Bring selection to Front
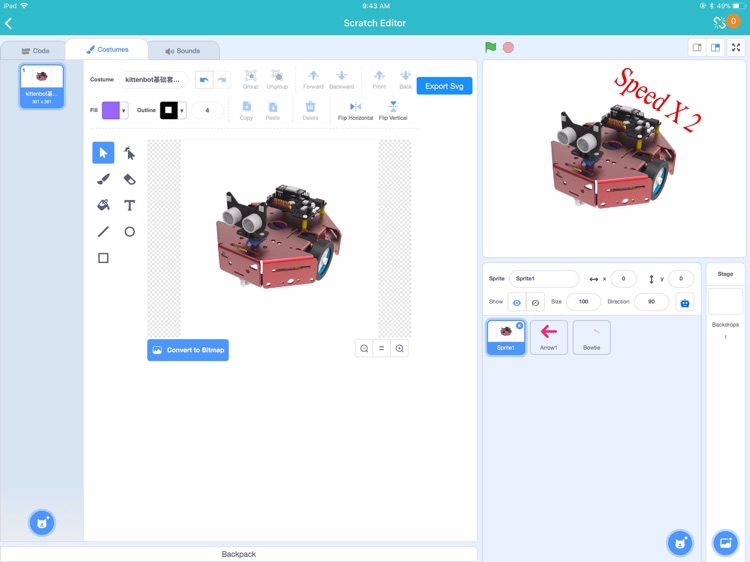This screenshot has height=562, width=750. (x=379, y=79)
